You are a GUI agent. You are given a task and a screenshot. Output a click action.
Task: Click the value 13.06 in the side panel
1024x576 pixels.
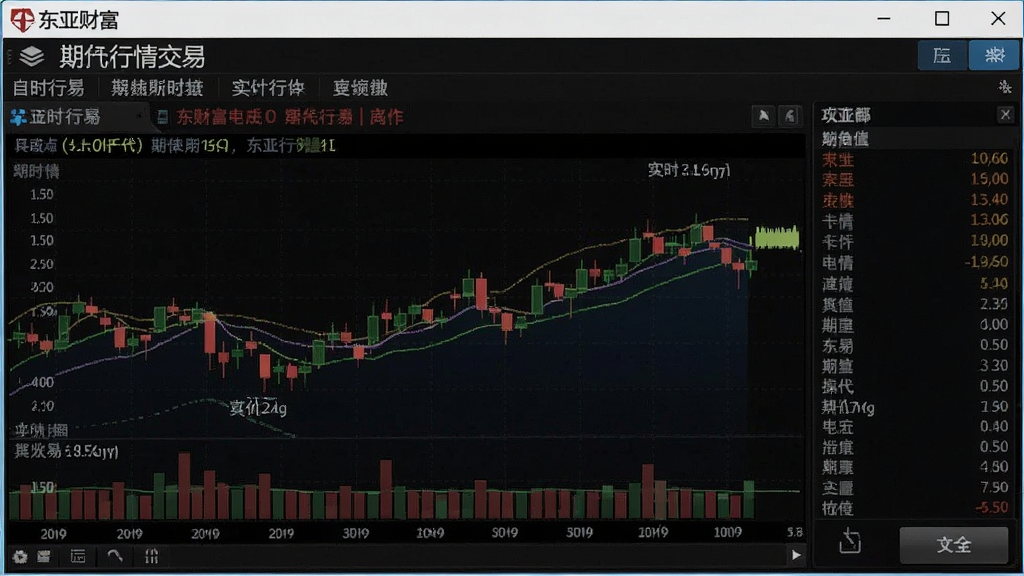coord(989,220)
